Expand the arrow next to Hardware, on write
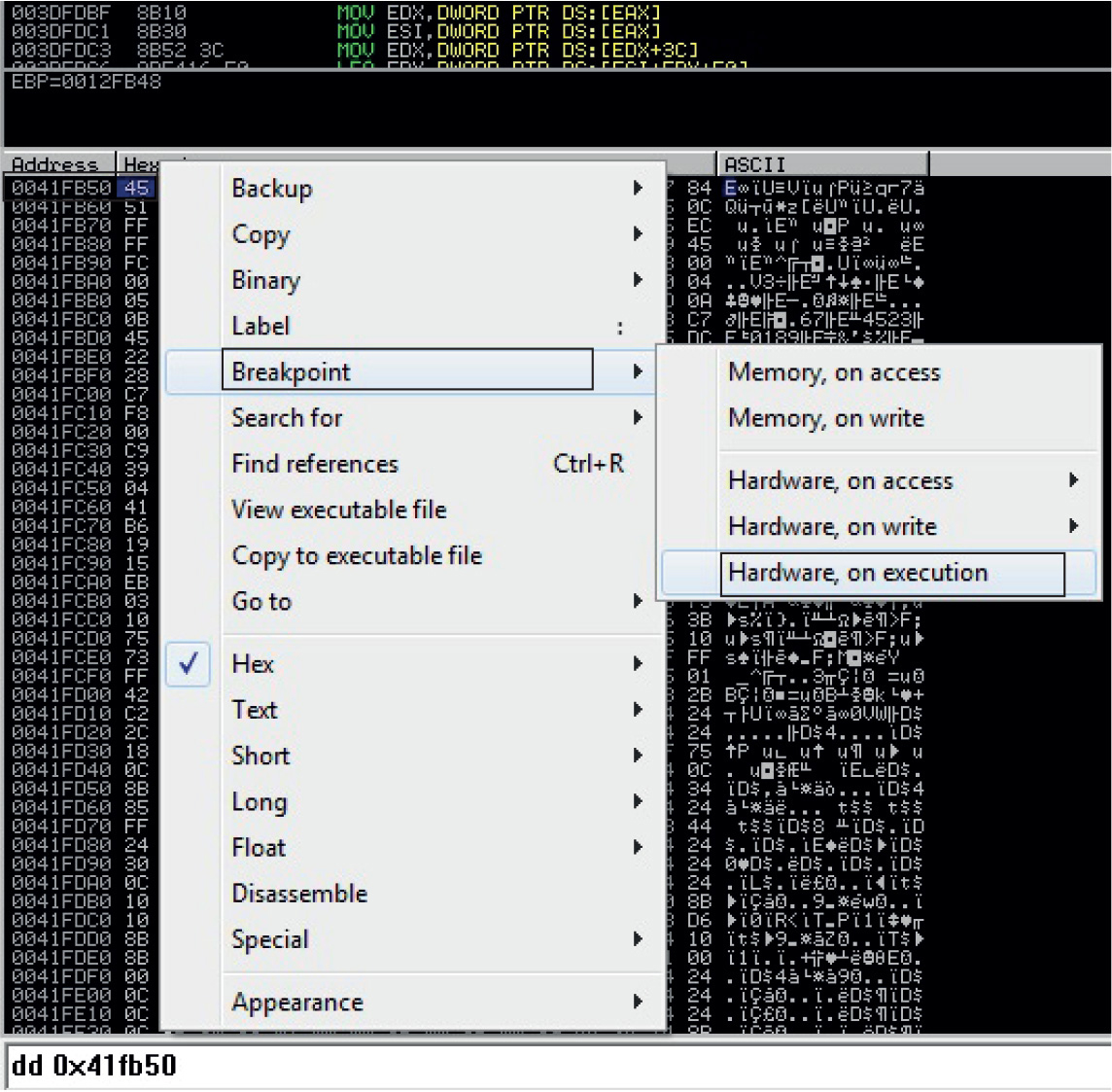Image resolution: width=1112 pixels, height=1092 pixels. tap(1074, 526)
